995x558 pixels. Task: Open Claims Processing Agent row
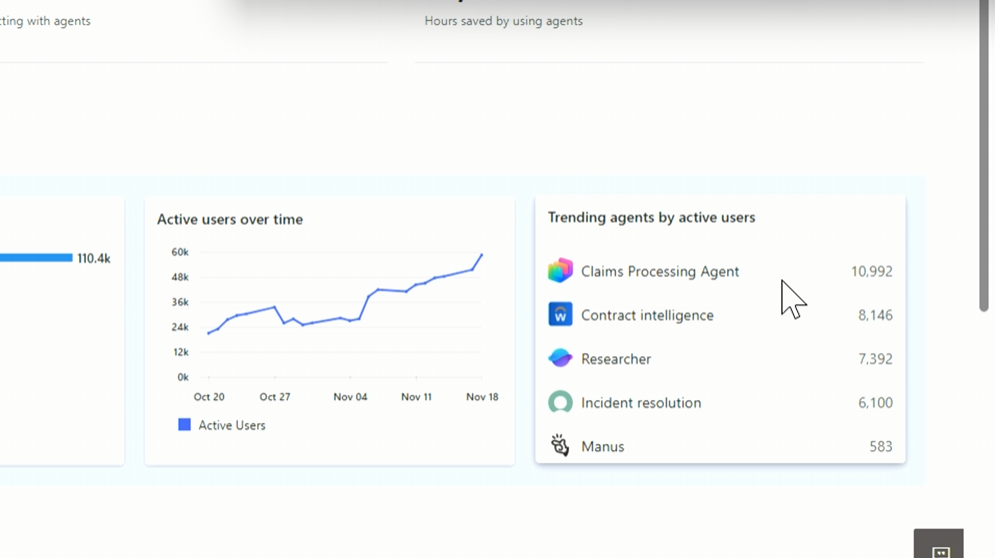720,271
